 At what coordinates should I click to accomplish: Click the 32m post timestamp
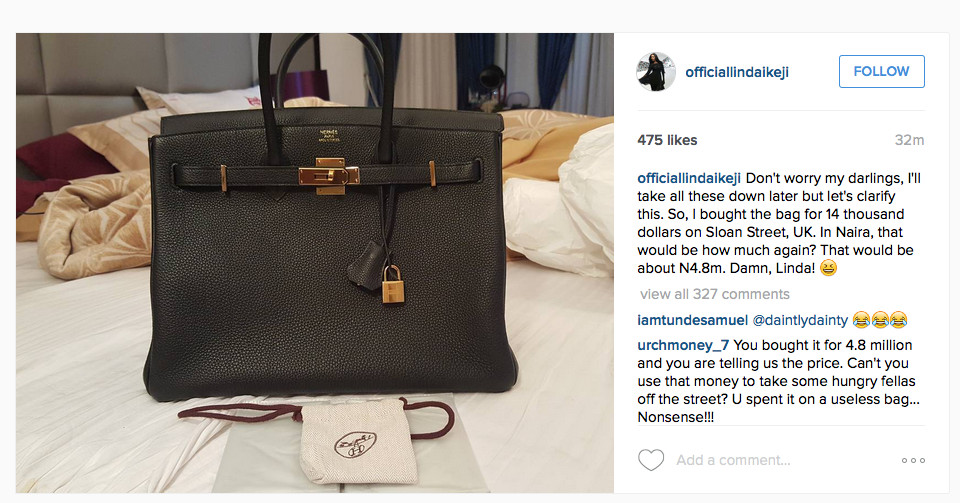(909, 140)
